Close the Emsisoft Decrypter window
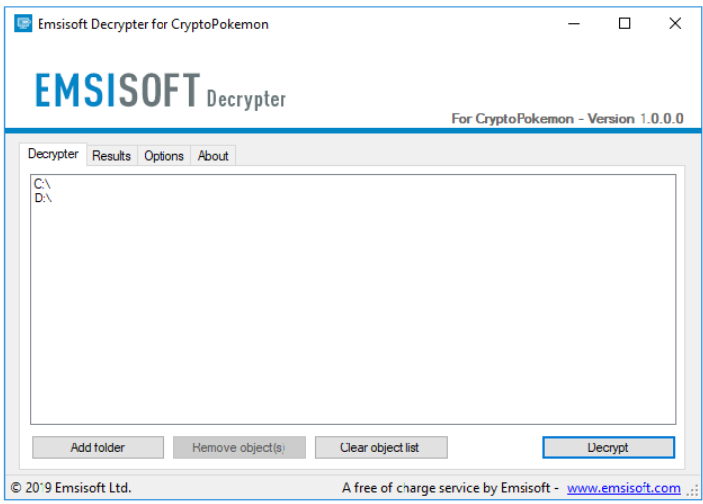Screen dimensions: 703x504 tap(675, 23)
